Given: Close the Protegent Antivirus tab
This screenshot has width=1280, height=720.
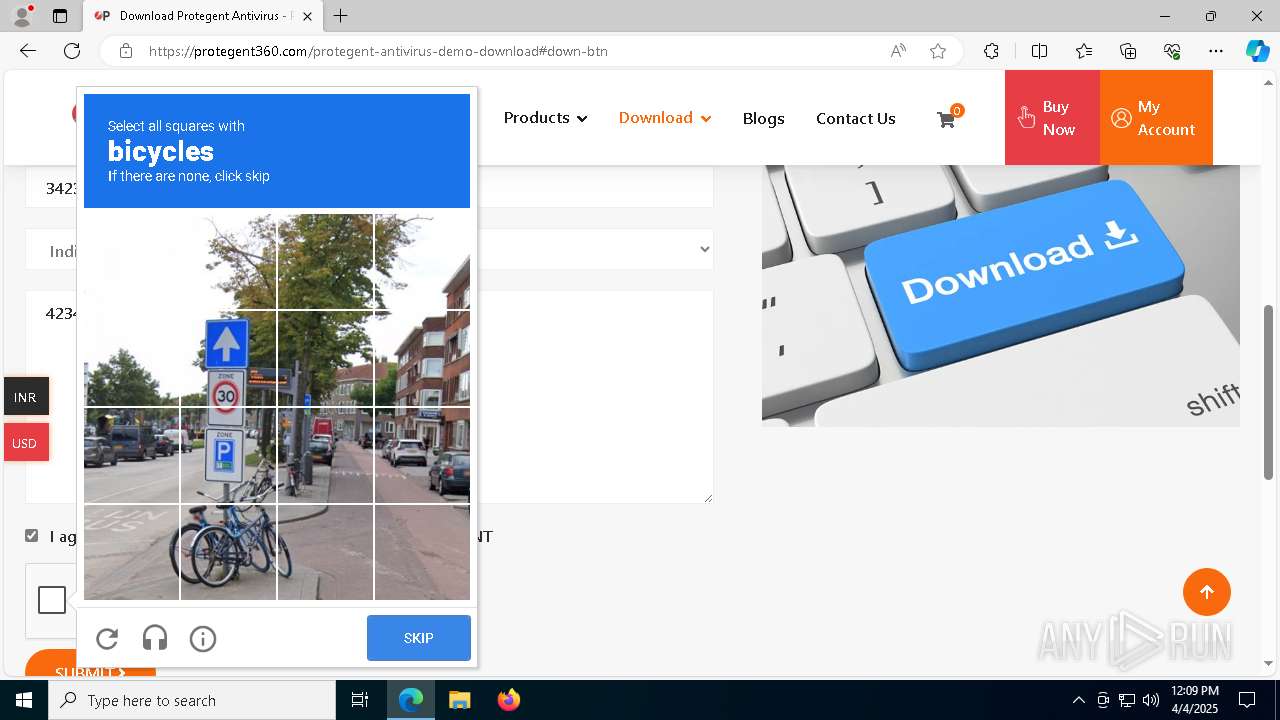Looking at the screenshot, I should point(307,16).
